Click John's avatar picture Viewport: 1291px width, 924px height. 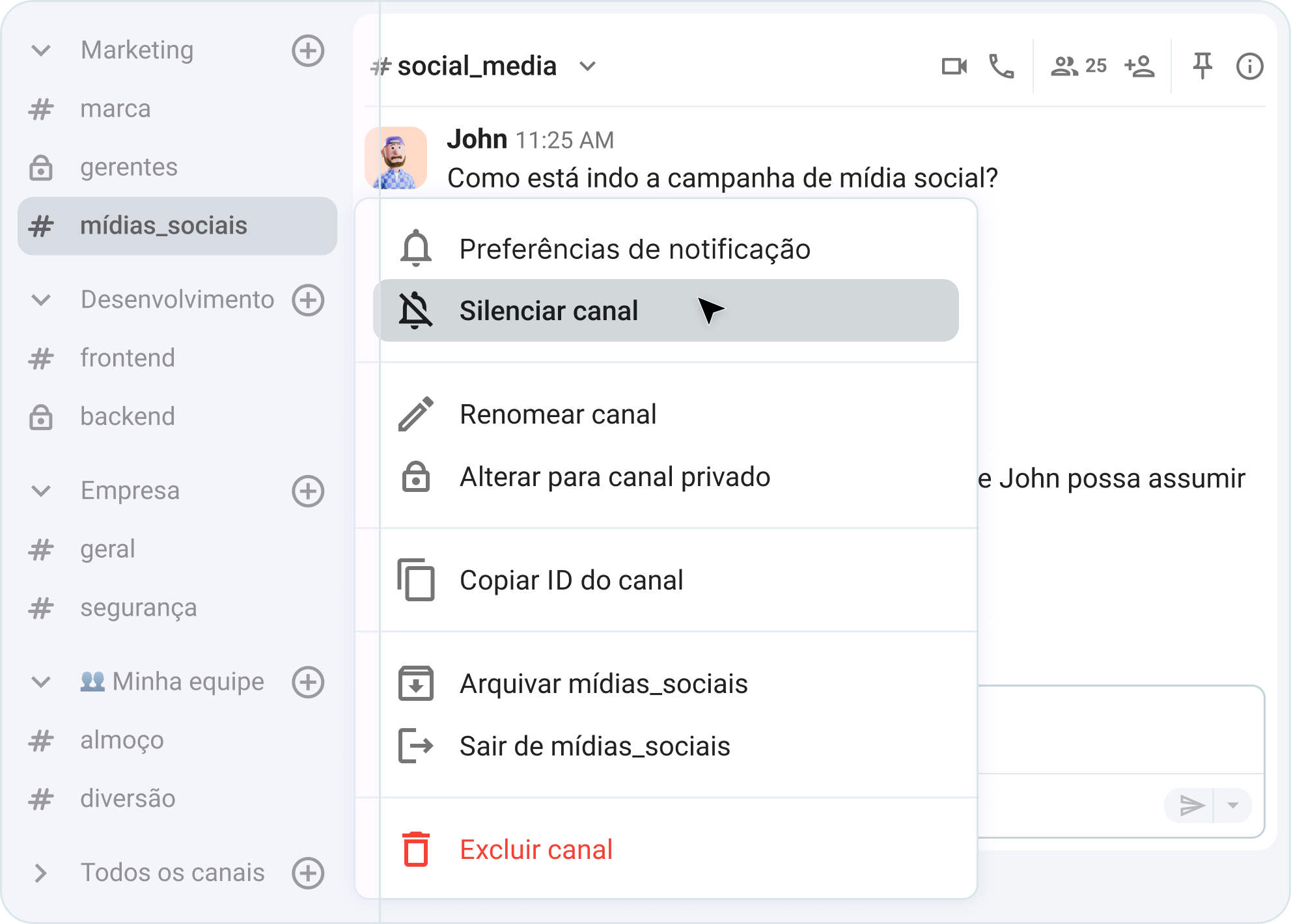396,158
